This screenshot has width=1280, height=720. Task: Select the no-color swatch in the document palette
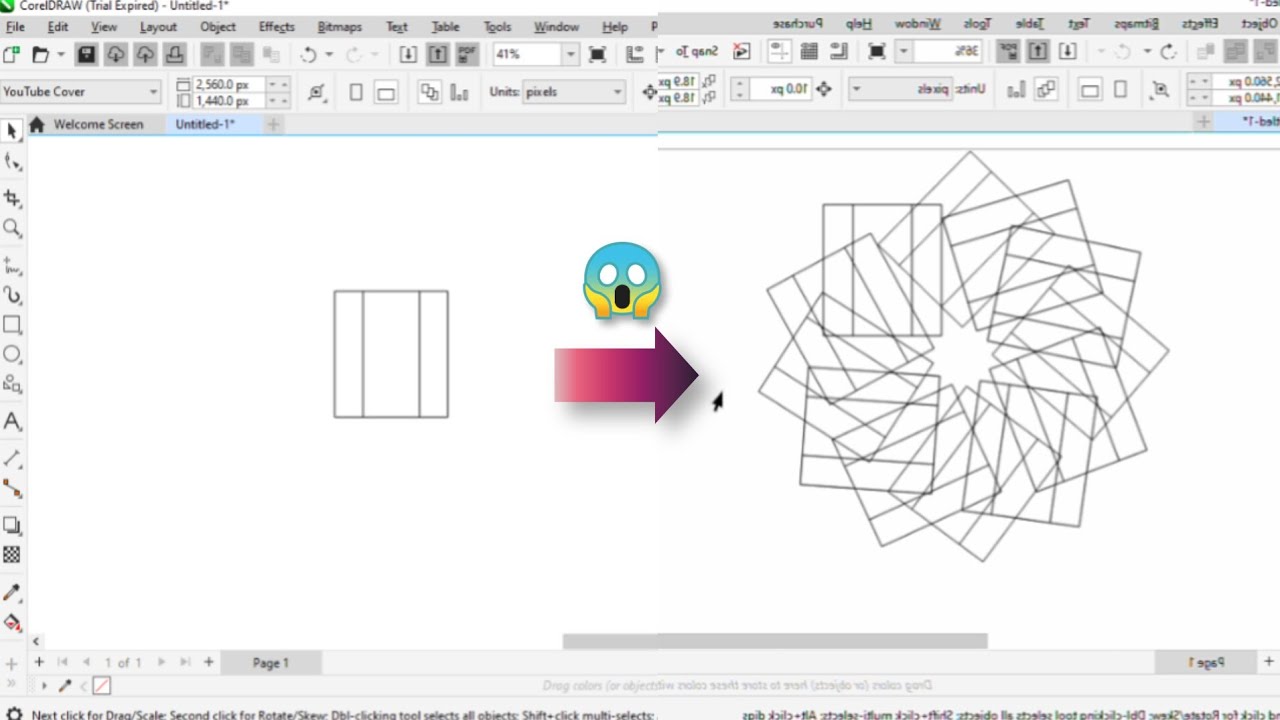click(101, 686)
